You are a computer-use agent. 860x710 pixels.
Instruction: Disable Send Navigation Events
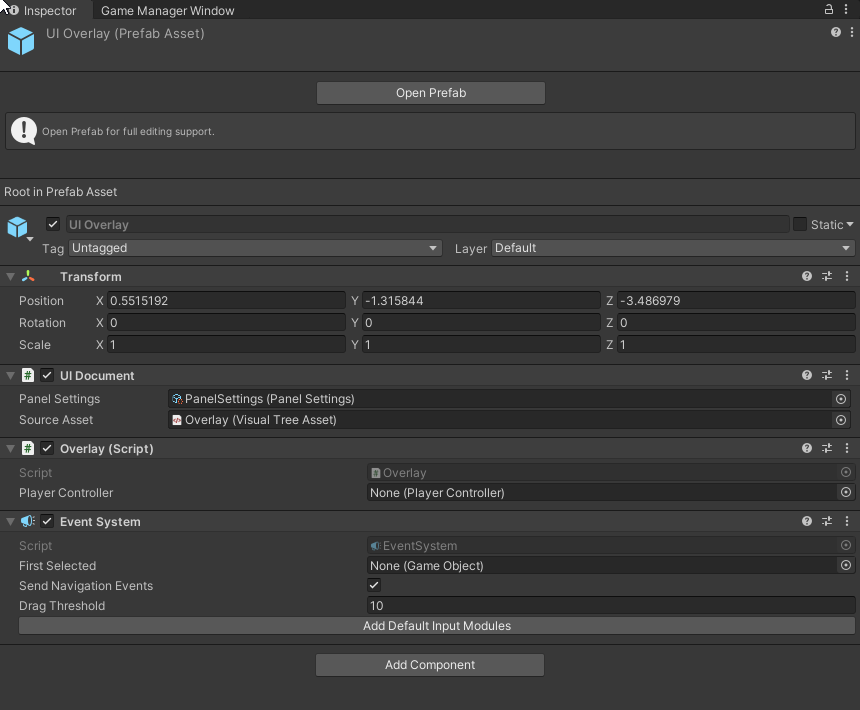coord(374,585)
